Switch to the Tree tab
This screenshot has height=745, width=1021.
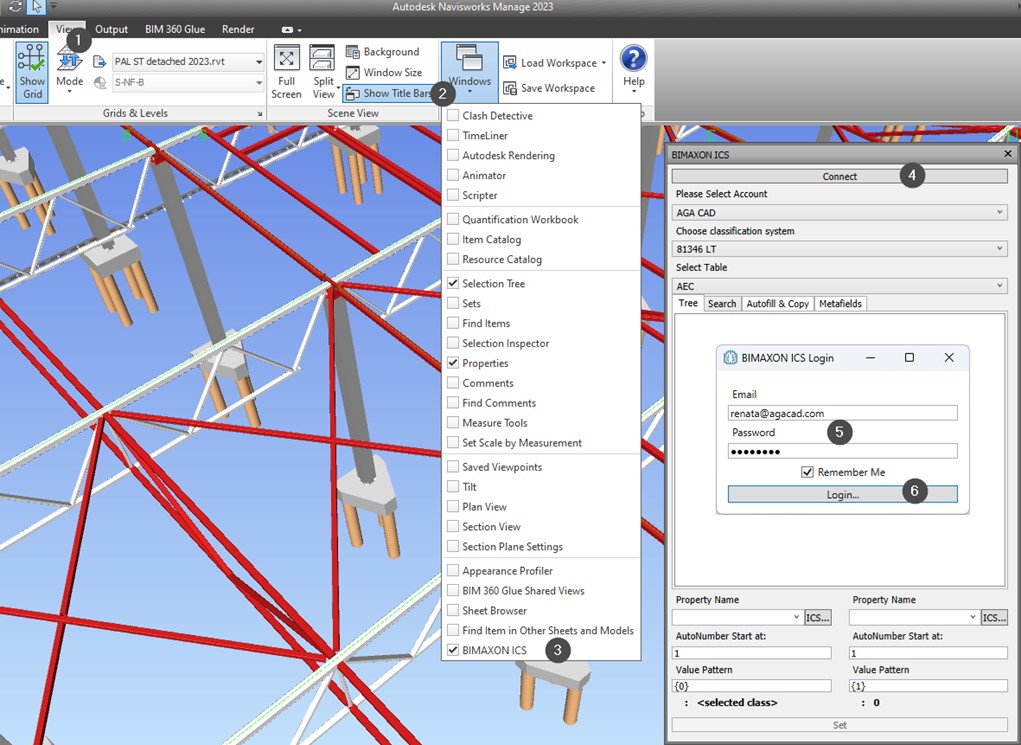688,303
